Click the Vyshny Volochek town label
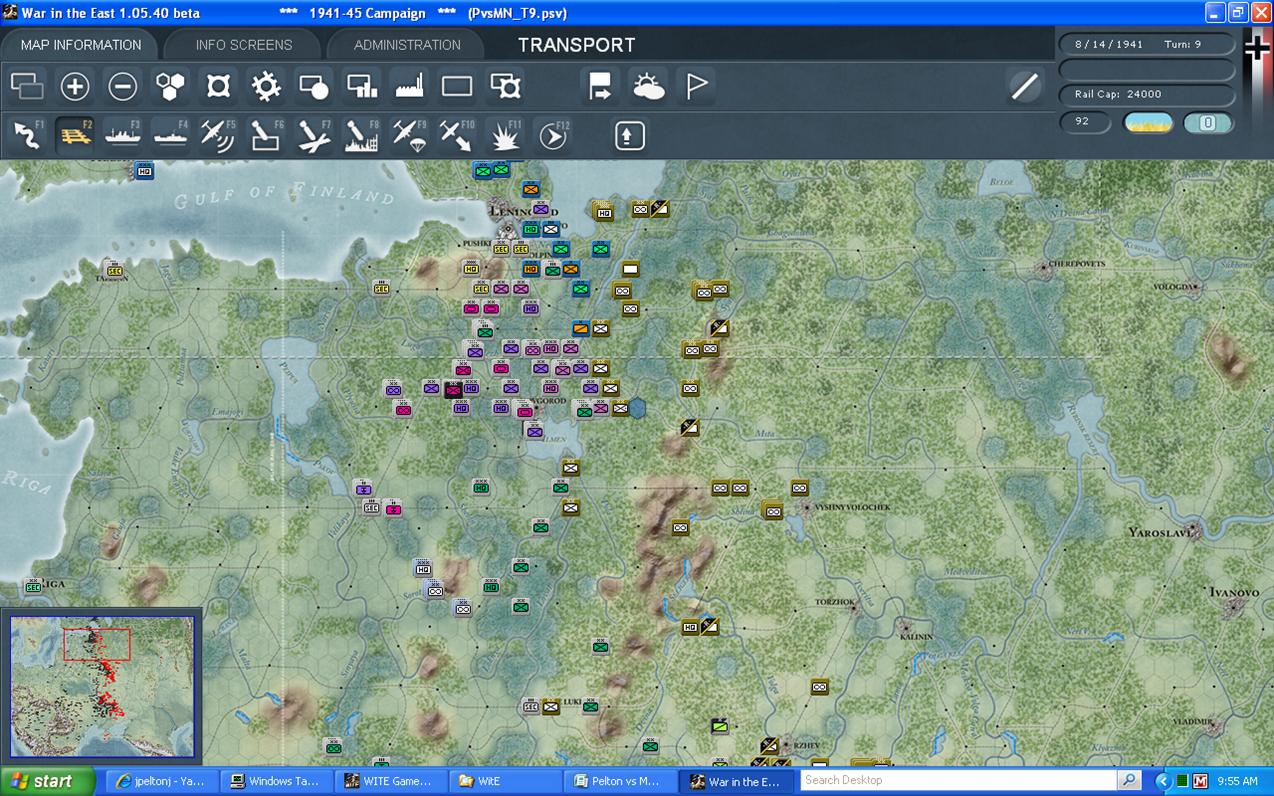Viewport: 1274px width, 796px height. 852,508
